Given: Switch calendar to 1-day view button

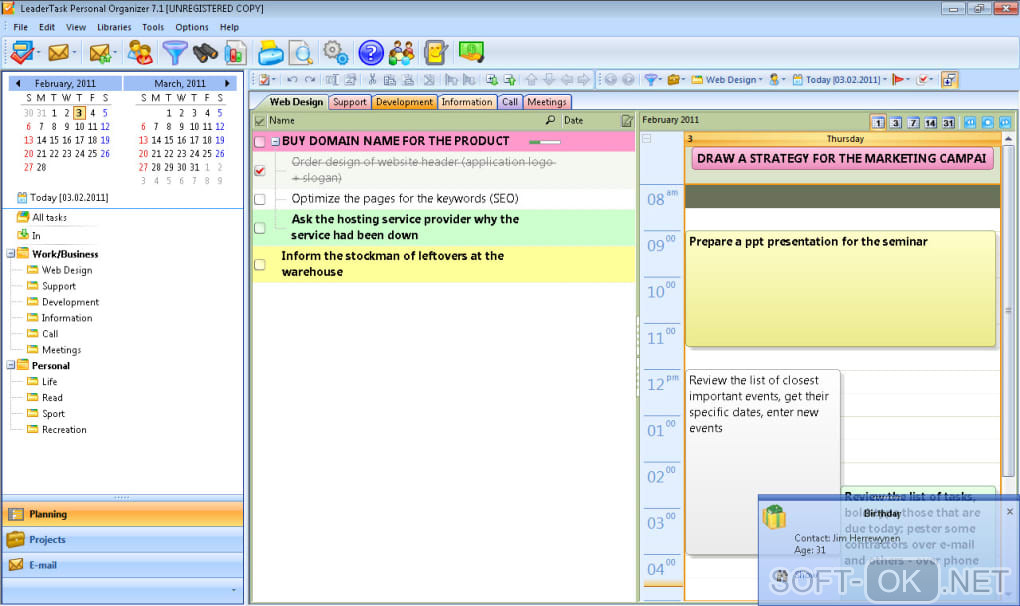Looking at the screenshot, I should [x=878, y=122].
